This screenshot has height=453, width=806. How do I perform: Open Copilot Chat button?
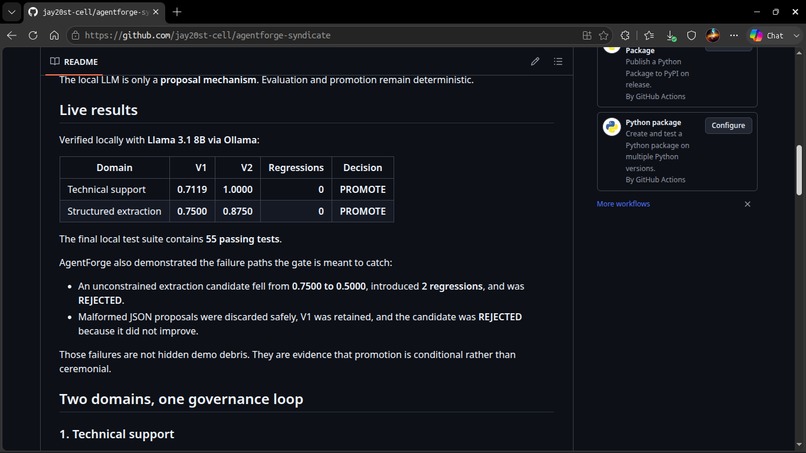(x=766, y=35)
